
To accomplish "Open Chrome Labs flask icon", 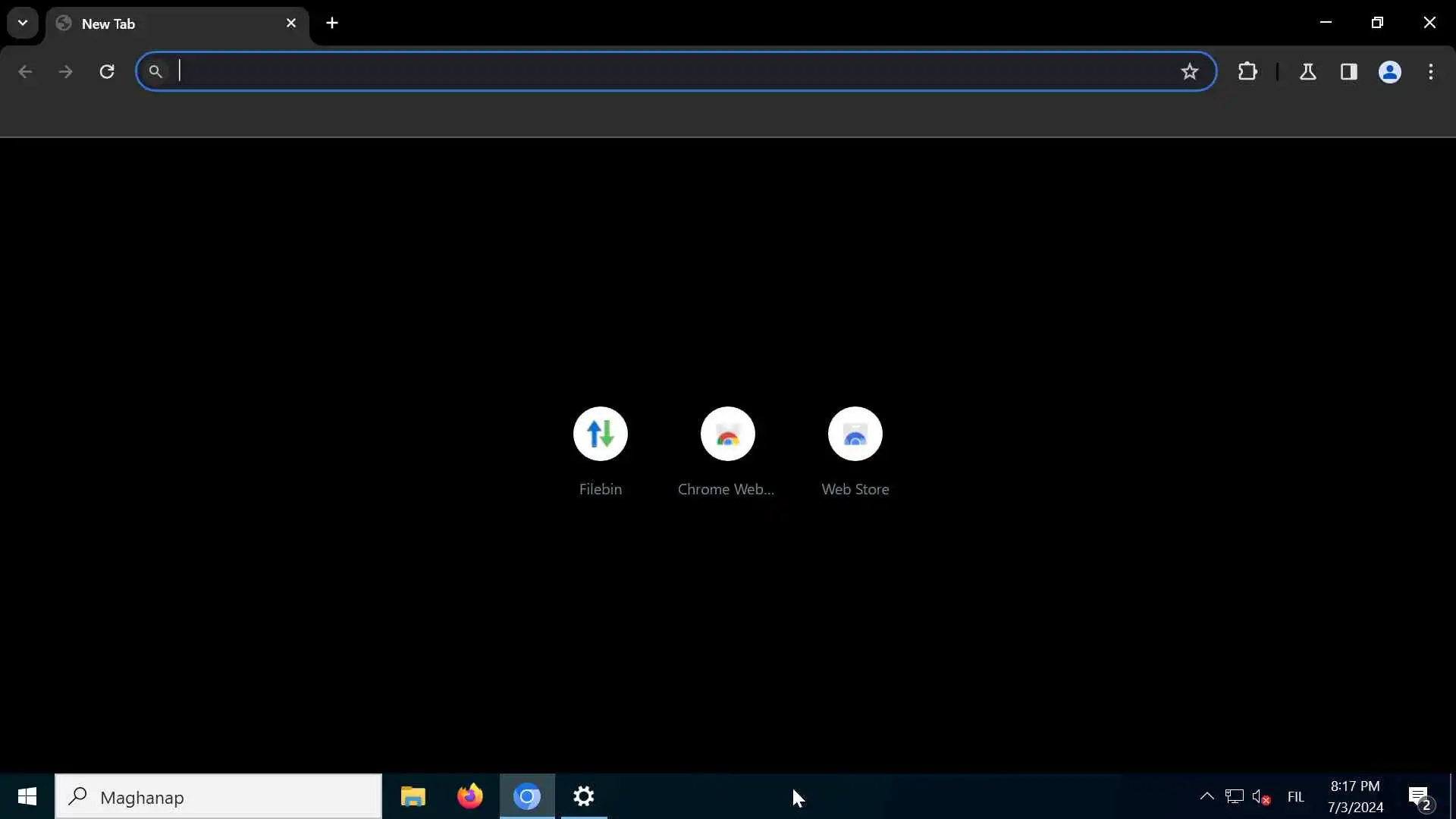I will point(1307,71).
